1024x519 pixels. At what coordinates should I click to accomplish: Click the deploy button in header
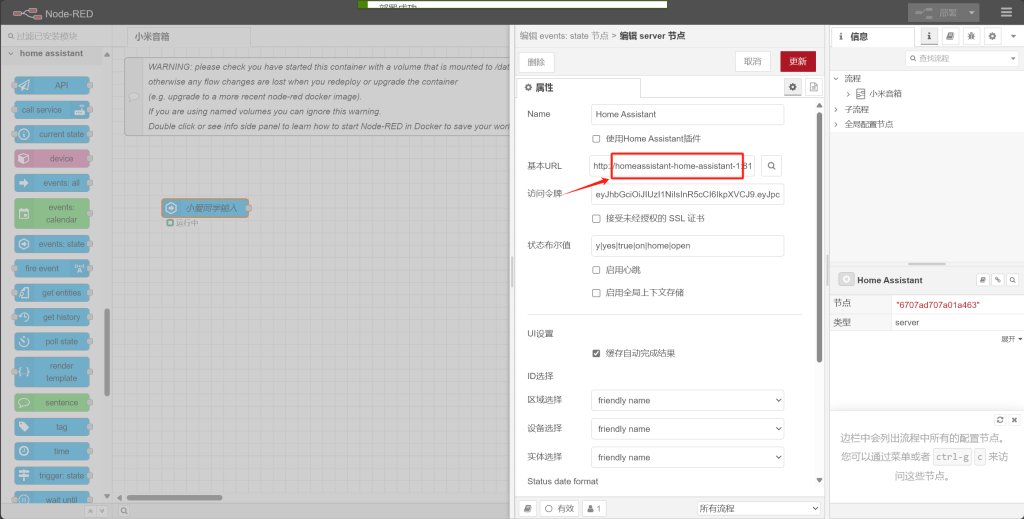[936, 12]
